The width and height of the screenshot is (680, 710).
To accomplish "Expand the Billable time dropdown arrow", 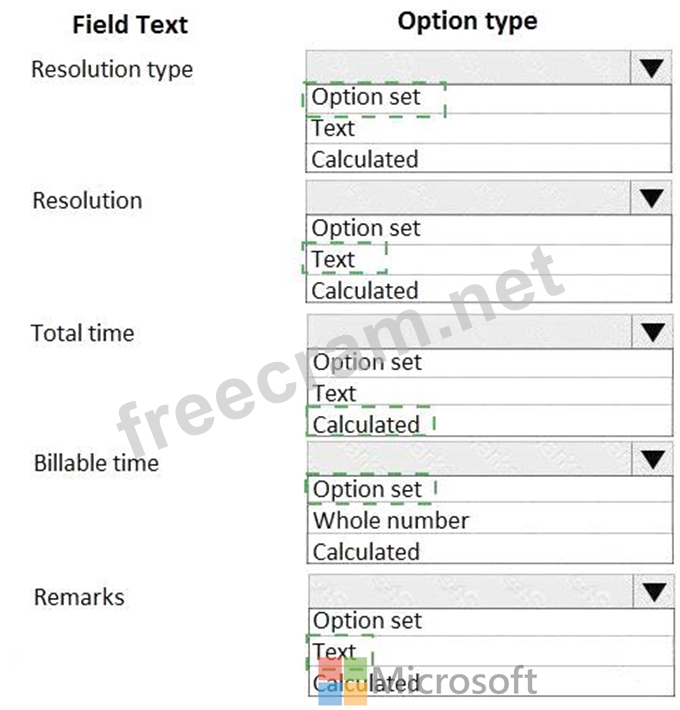I will 653,460.
